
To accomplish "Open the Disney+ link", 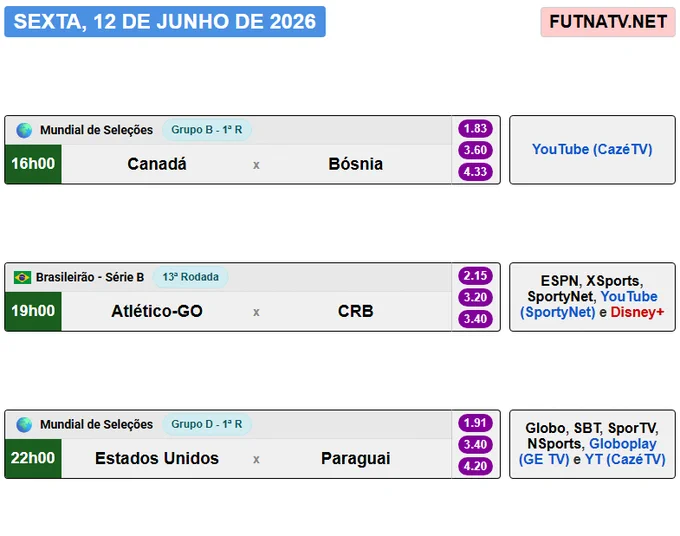I will (637, 312).
